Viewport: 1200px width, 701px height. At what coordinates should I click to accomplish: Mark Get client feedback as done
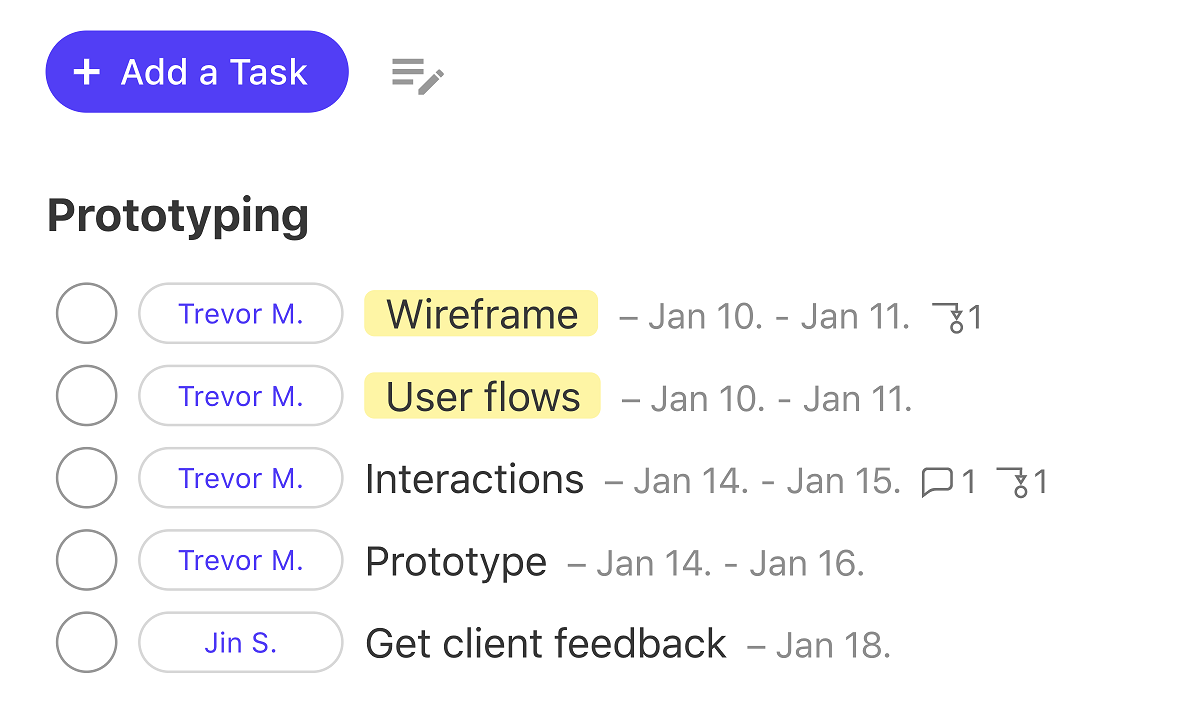(x=86, y=643)
